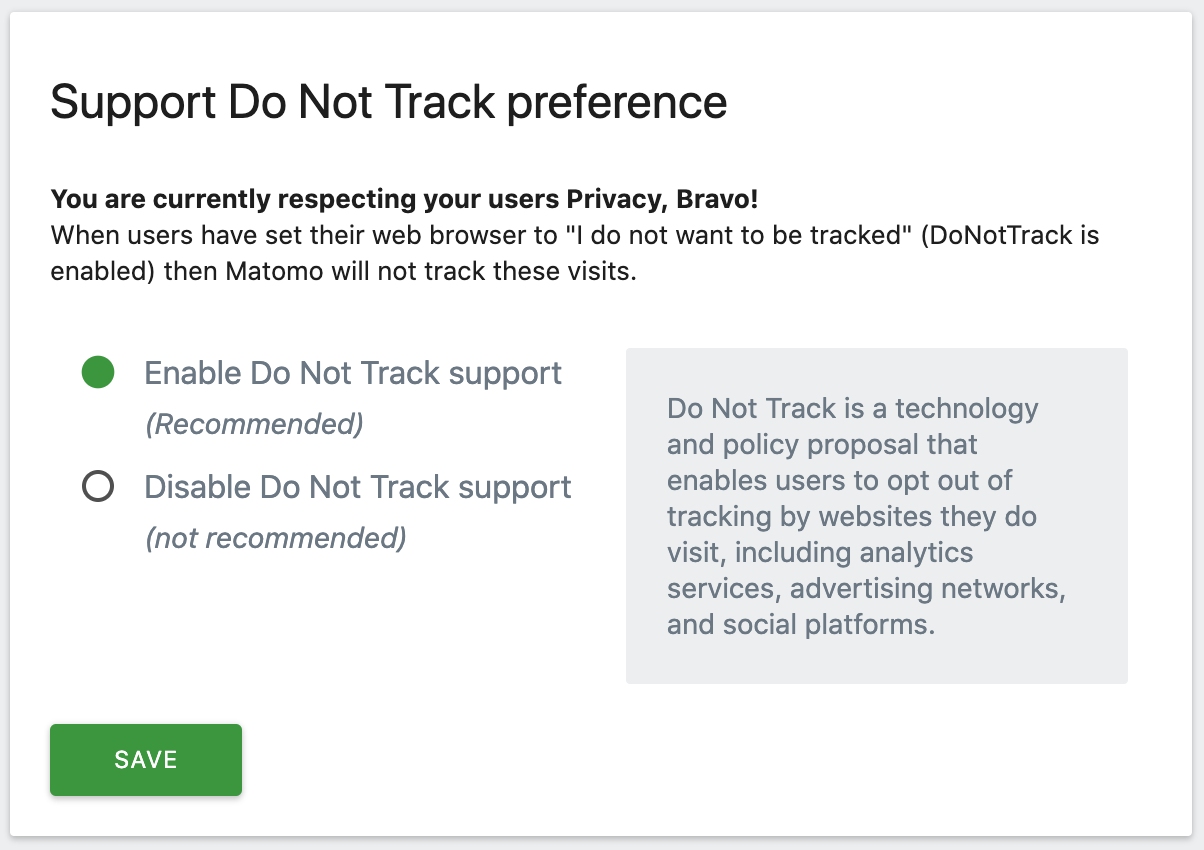Click the Support Do Not Track preference heading
The image size is (1204, 850).
(x=390, y=102)
